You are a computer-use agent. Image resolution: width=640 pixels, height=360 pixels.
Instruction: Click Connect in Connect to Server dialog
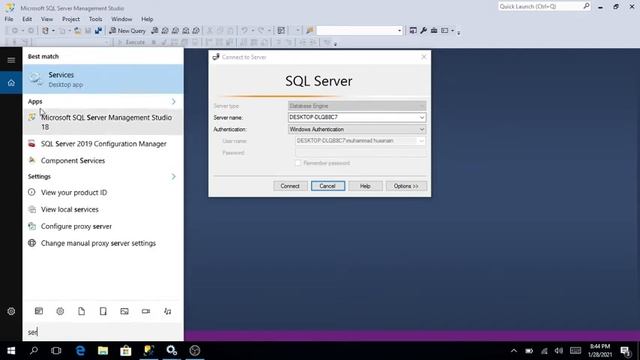[x=290, y=186]
